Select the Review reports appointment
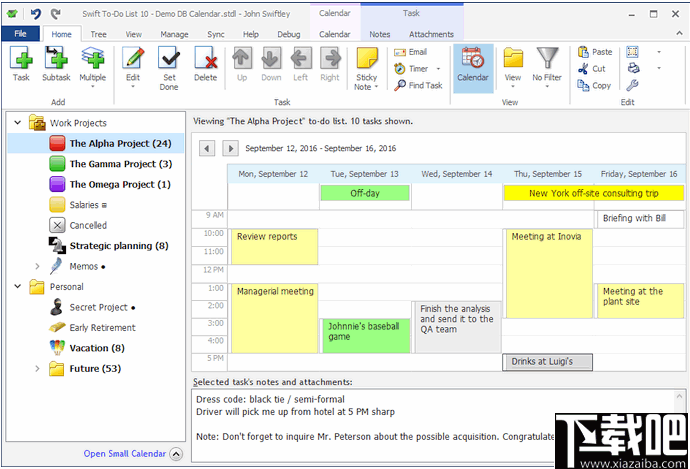This screenshot has height=469, width=690. click(x=275, y=246)
